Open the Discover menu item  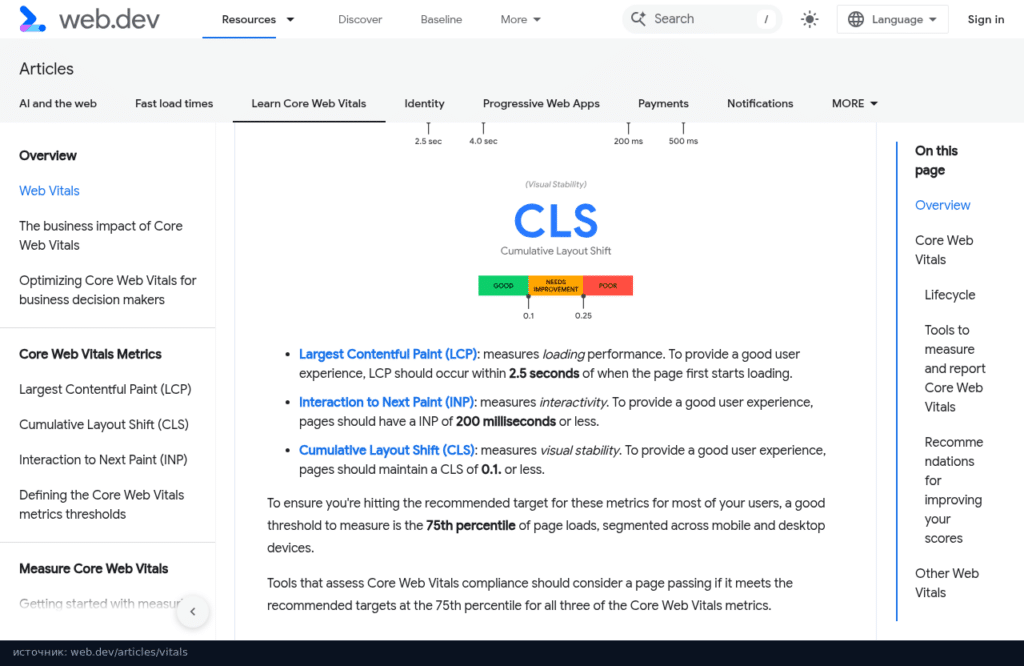click(360, 20)
